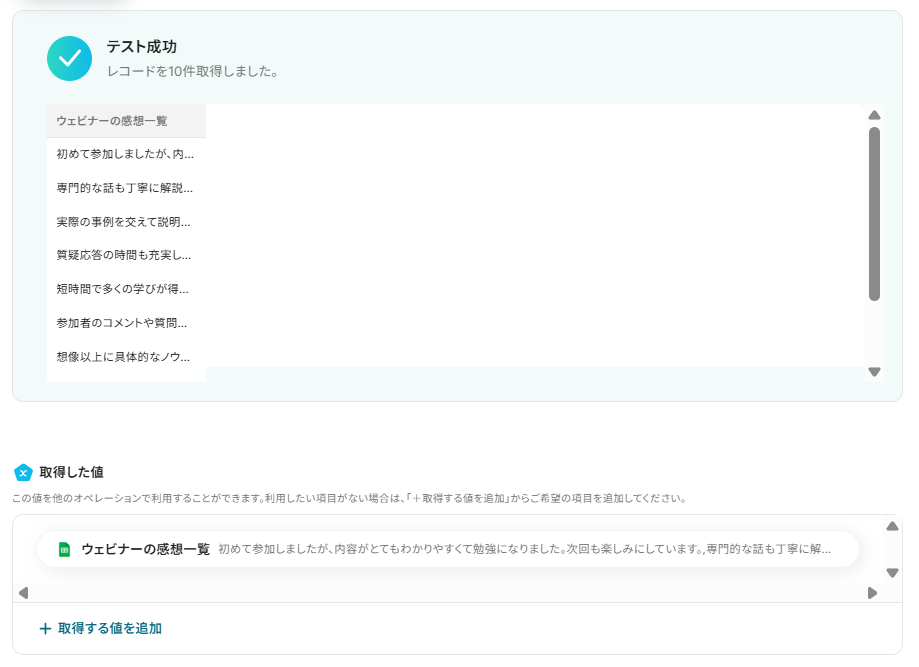Viewport: 919px width, 667px height.
Task: Click the test success checkmark icon
Action: (69, 59)
